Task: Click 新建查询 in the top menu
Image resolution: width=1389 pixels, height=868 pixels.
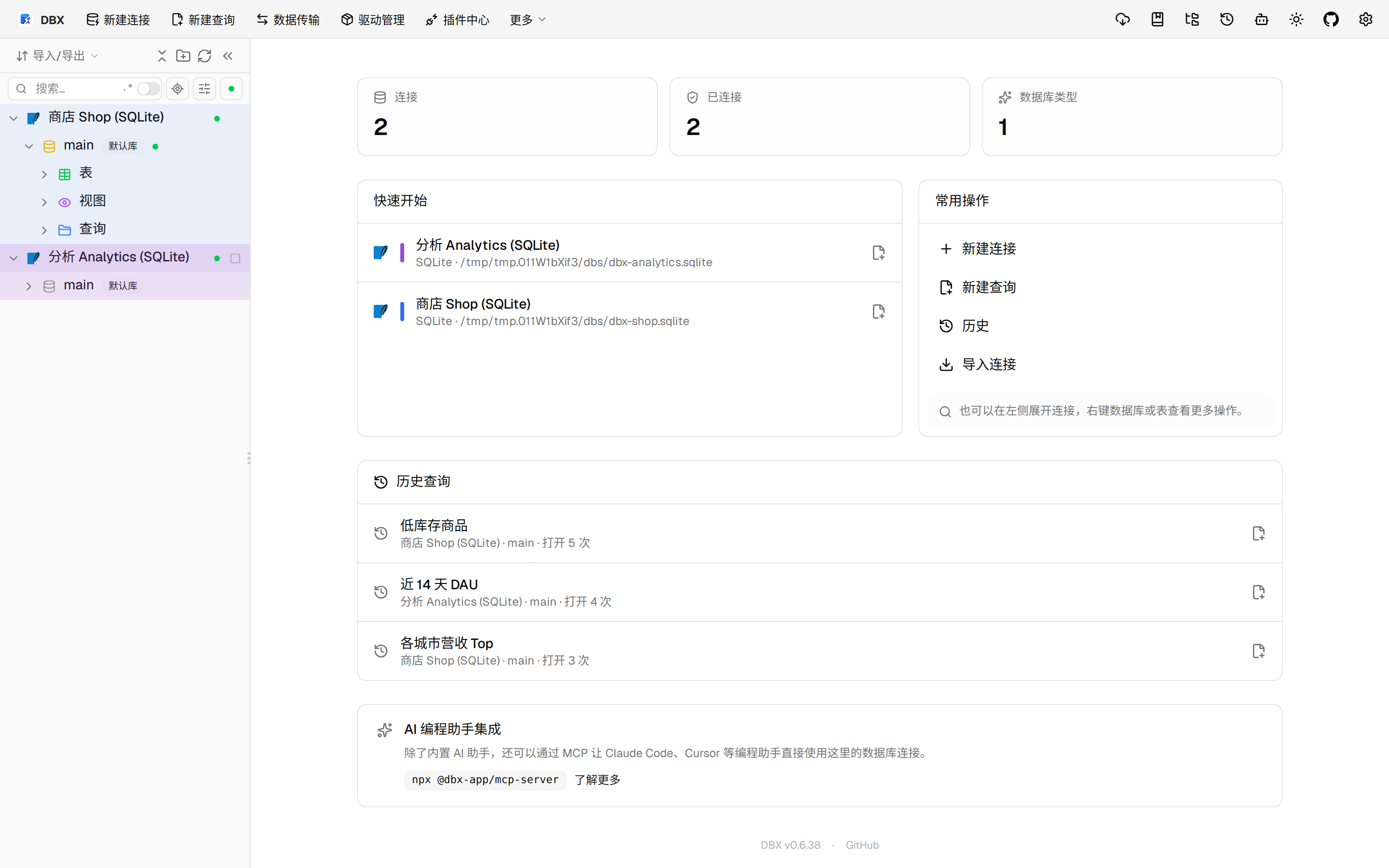Action: (x=203, y=19)
